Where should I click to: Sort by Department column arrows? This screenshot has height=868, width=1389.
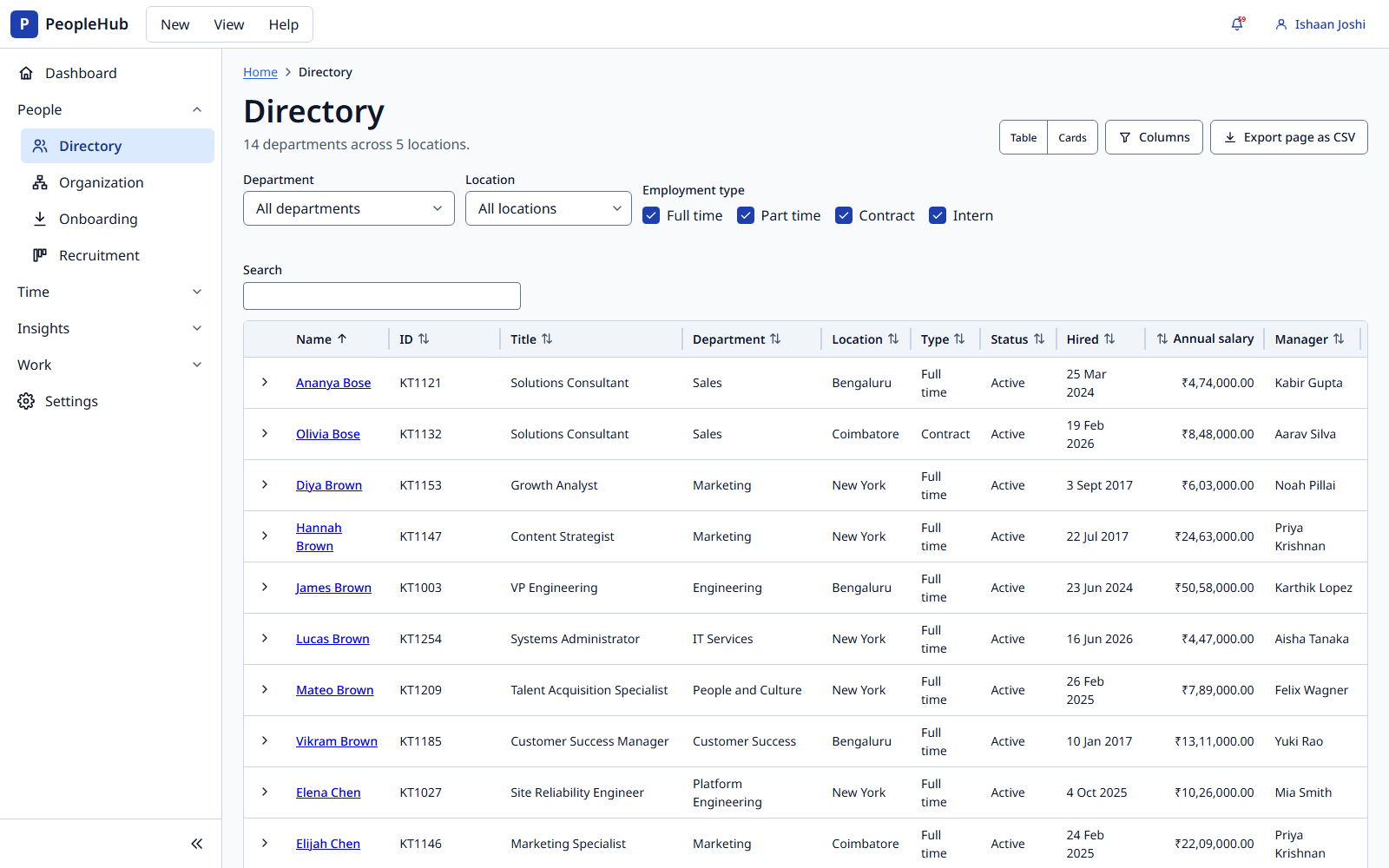pyautogui.click(x=775, y=339)
